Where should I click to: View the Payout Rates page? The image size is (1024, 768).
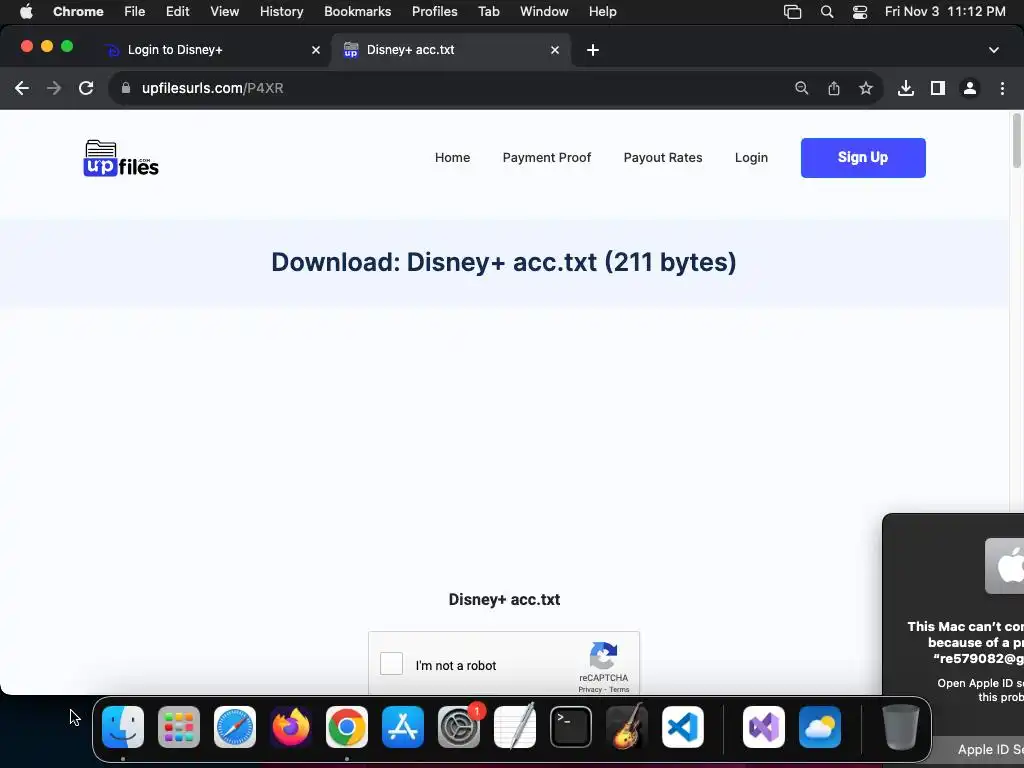point(663,158)
